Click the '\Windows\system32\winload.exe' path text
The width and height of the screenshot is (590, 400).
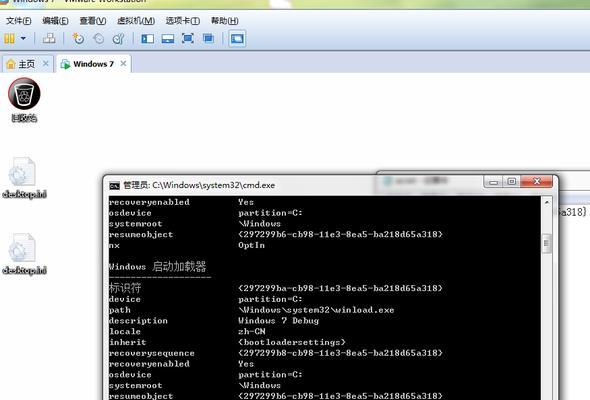(x=316, y=310)
